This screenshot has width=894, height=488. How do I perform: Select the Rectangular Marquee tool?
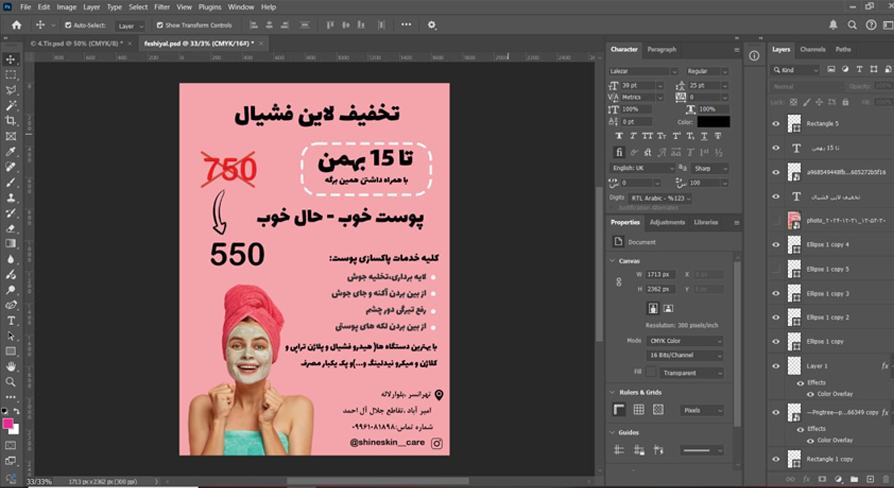pos(11,75)
